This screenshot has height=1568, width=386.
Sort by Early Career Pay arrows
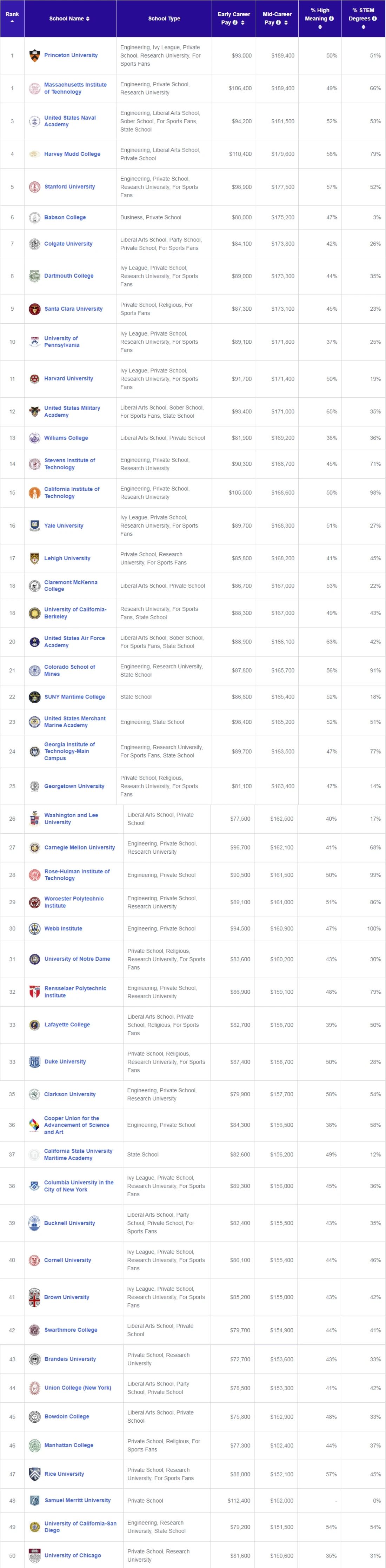pos(243,22)
